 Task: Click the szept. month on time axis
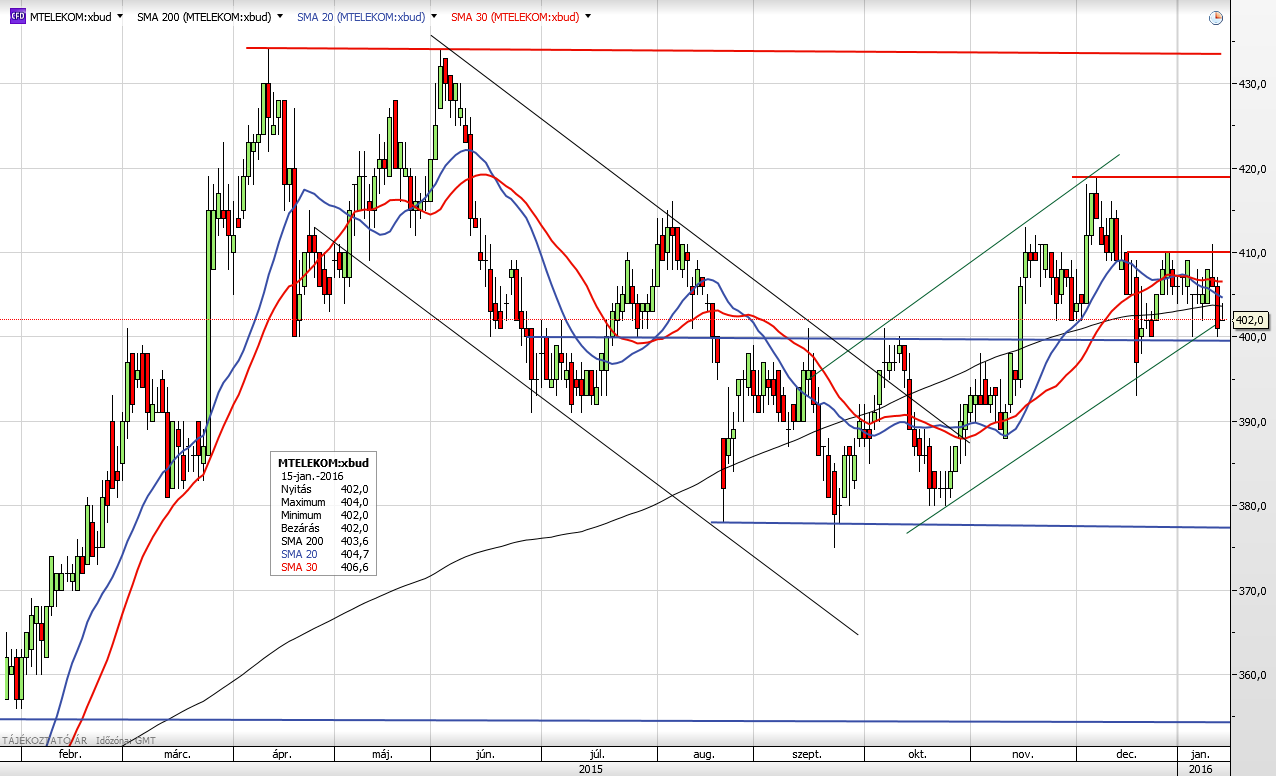point(807,755)
